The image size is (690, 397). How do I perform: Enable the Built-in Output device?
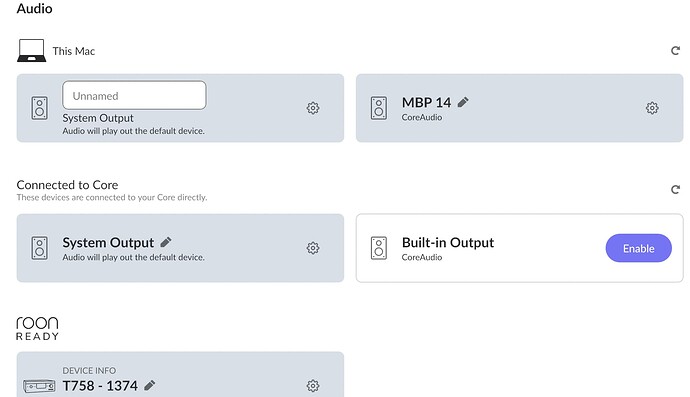[x=639, y=248]
